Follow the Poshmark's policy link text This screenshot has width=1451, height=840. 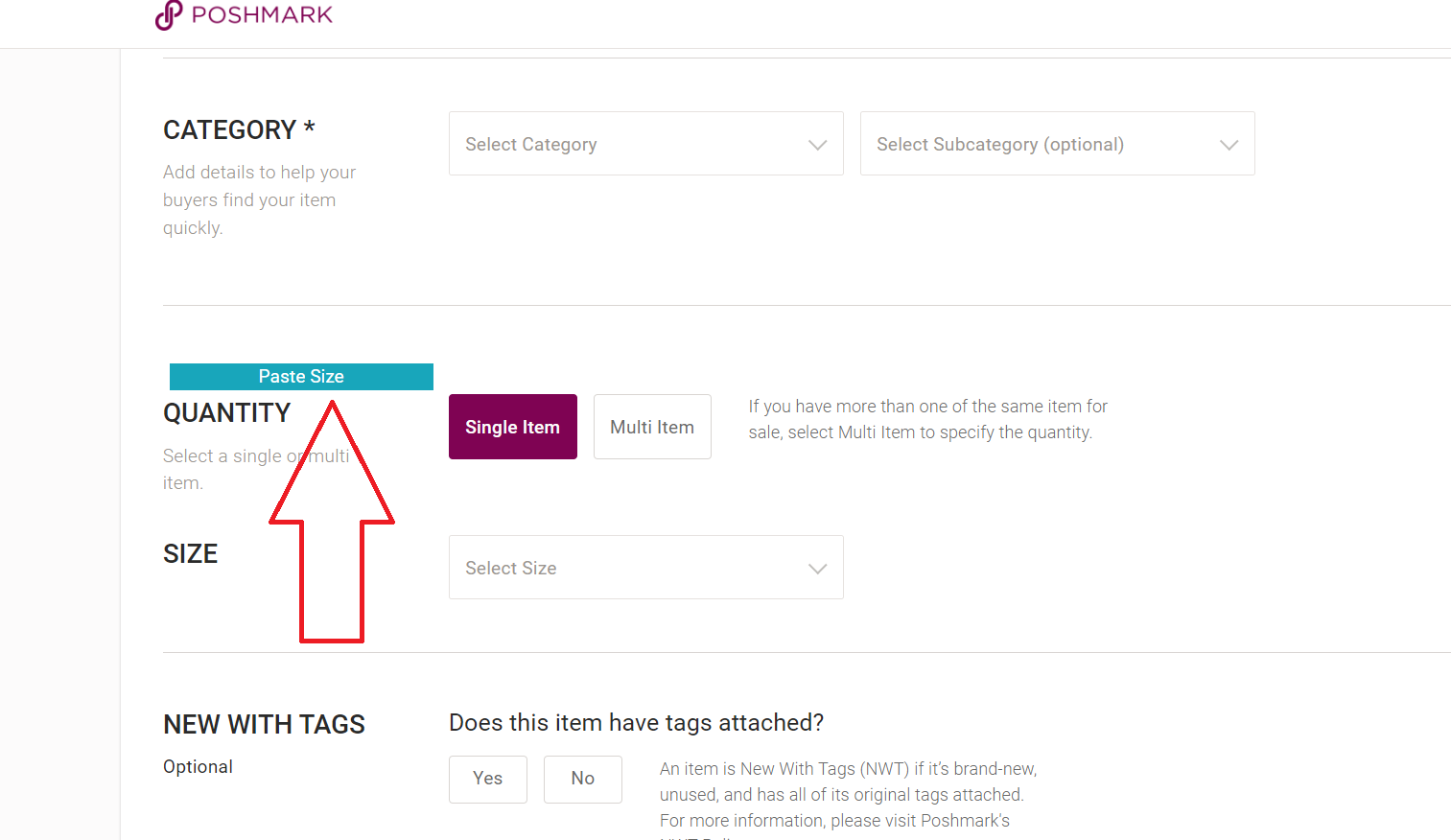point(965,821)
